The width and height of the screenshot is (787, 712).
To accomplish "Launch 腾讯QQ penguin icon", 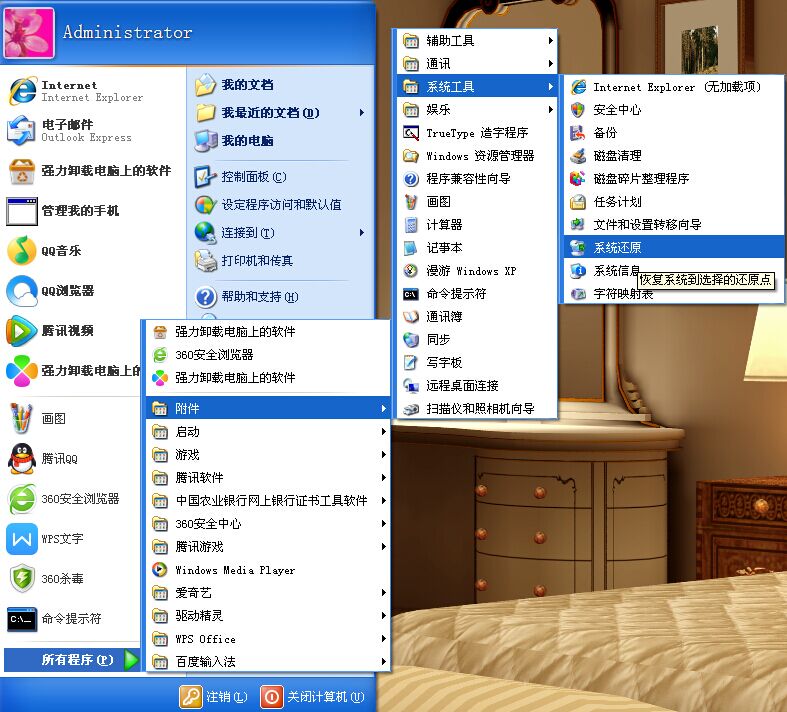I will (21, 459).
